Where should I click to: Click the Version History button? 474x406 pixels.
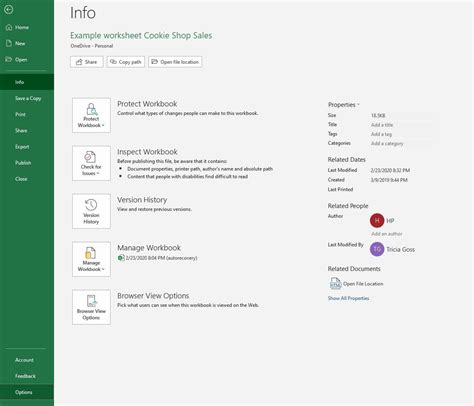click(91, 211)
